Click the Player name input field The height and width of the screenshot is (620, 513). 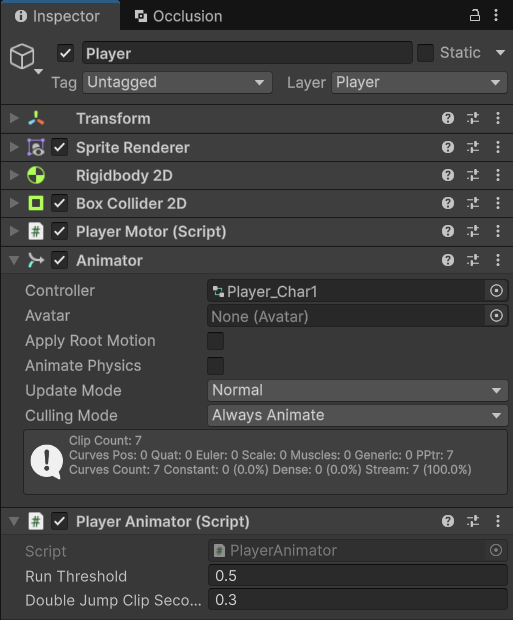pos(247,53)
